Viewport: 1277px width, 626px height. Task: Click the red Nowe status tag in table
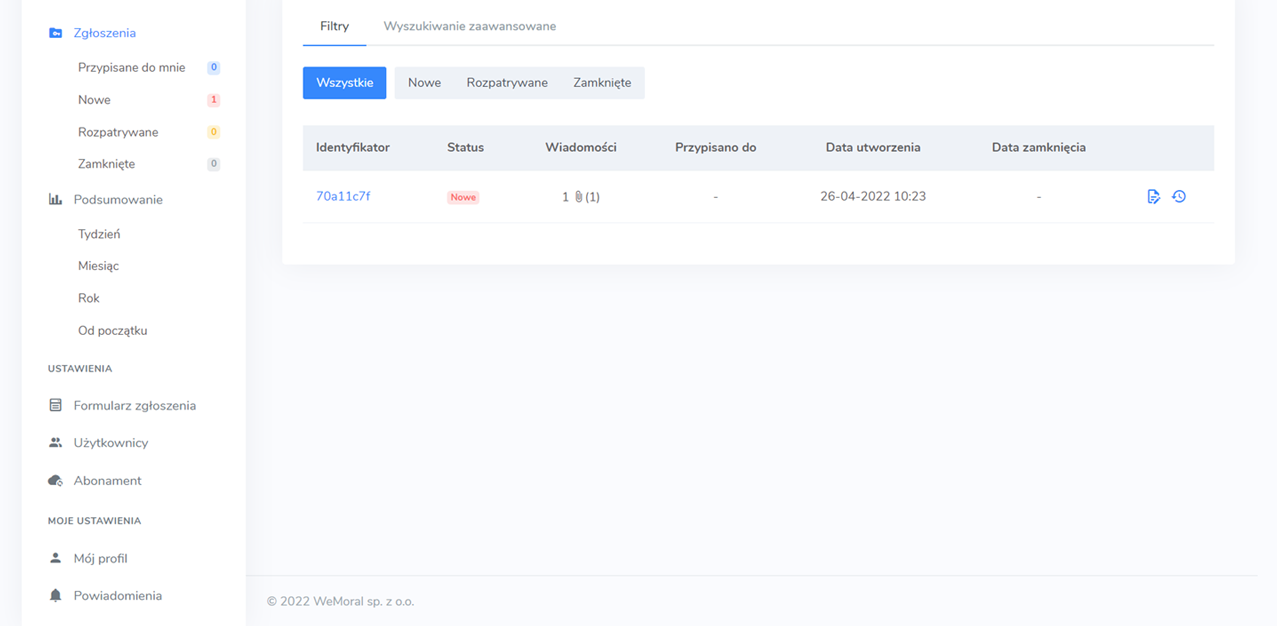[463, 198]
